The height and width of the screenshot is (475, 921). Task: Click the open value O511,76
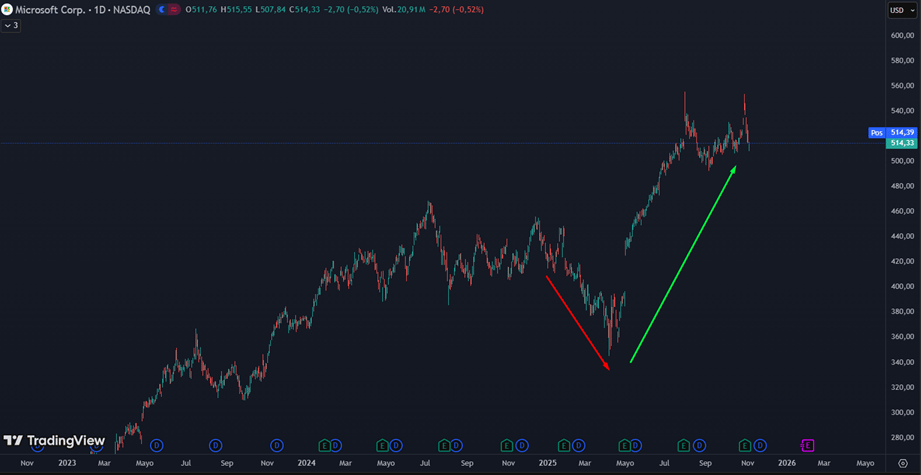click(201, 10)
